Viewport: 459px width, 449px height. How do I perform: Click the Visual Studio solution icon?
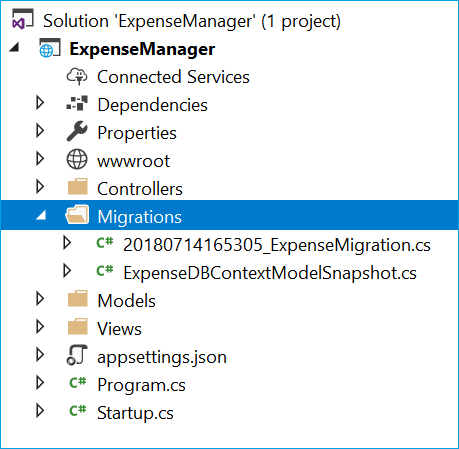(23, 19)
